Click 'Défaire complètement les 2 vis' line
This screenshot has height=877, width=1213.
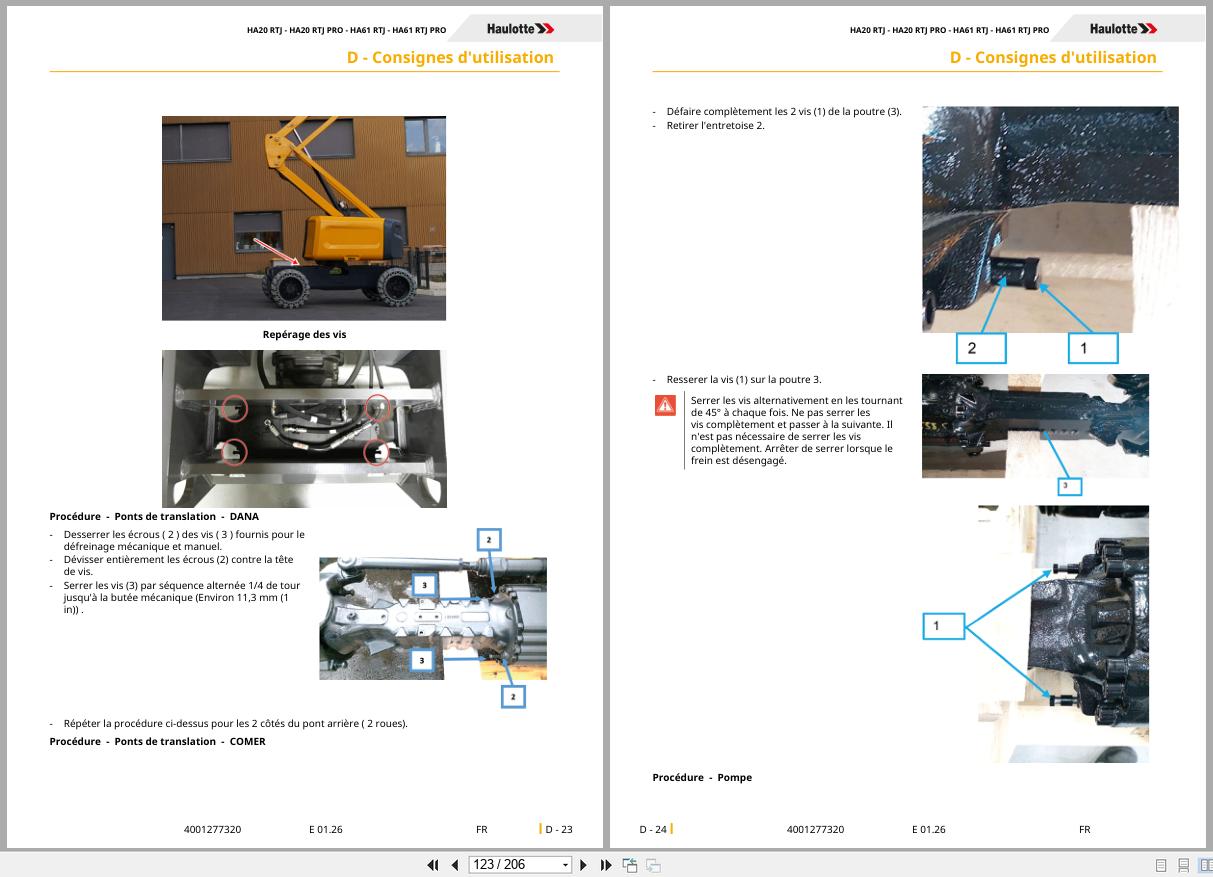pos(783,111)
